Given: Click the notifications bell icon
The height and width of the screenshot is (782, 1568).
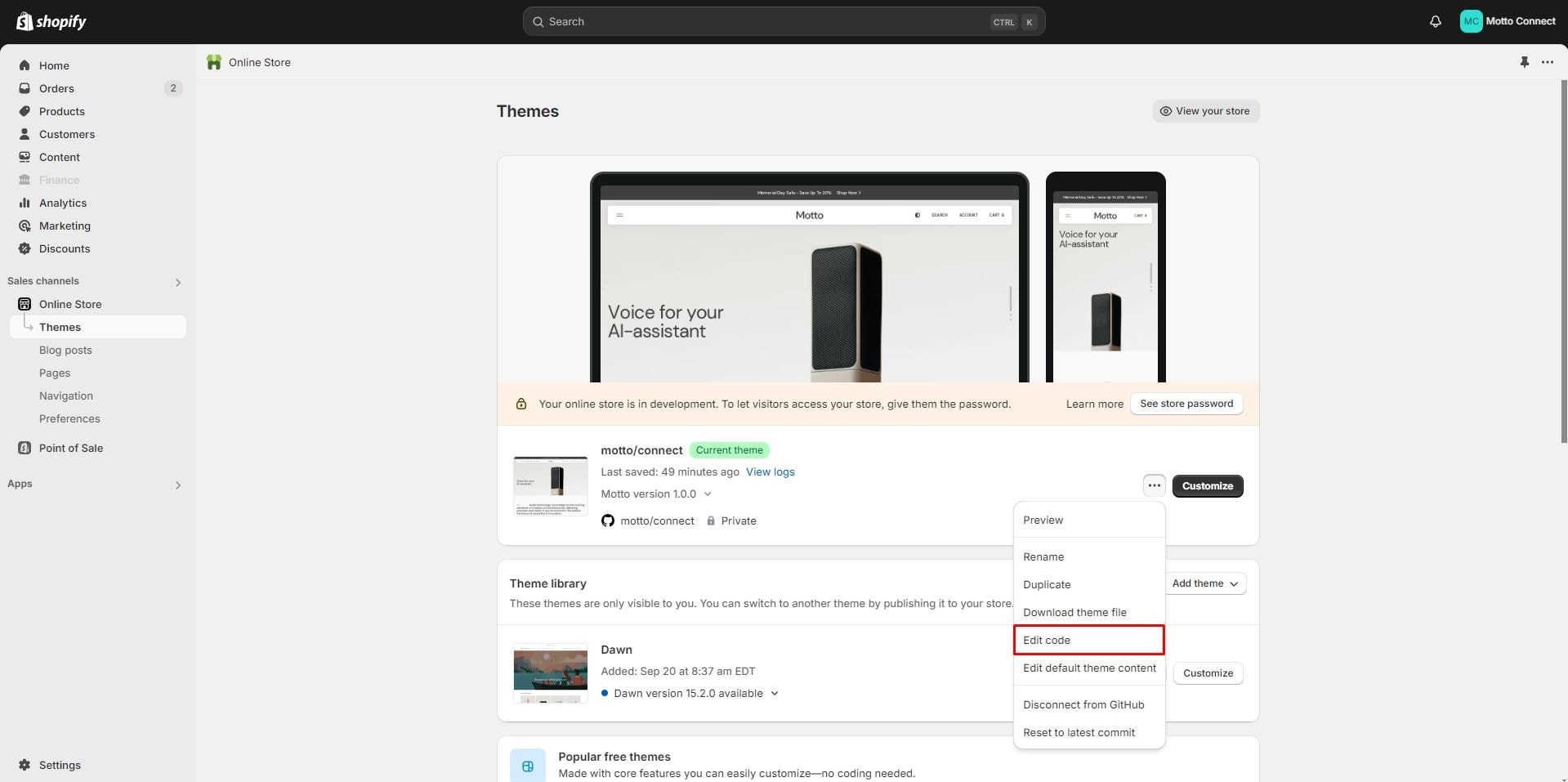Looking at the screenshot, I should [x=1435, y=22].
